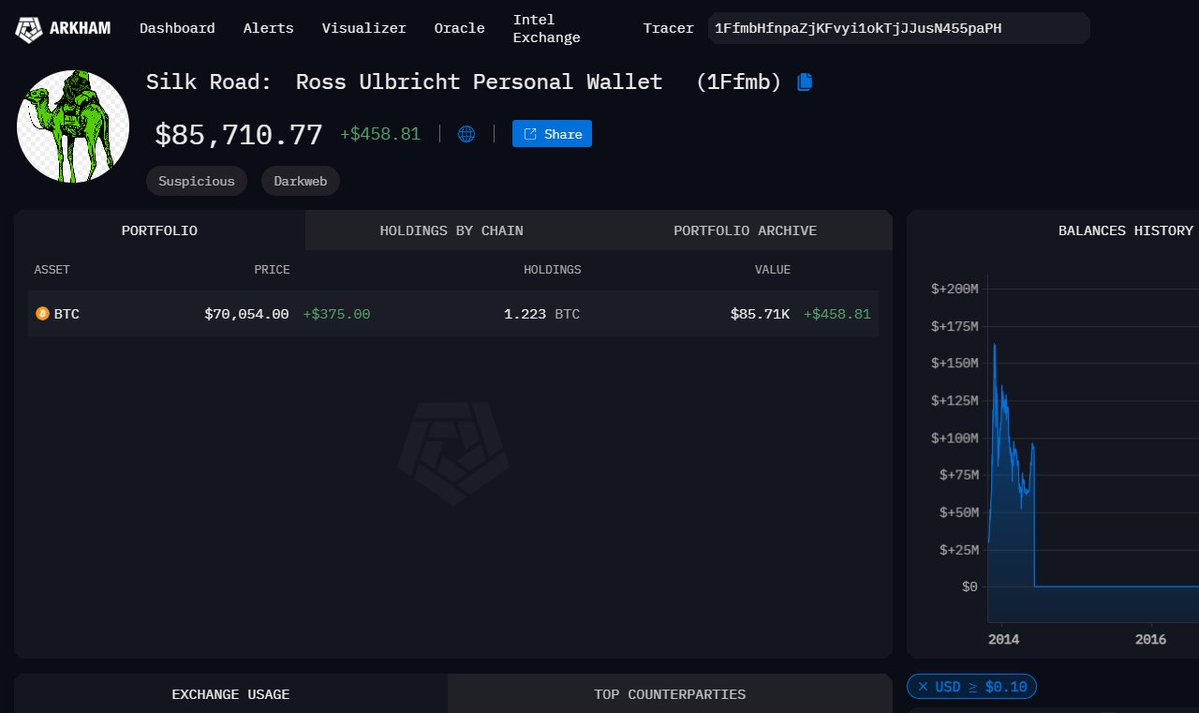Open the Tracer tool

pos(668,28)
